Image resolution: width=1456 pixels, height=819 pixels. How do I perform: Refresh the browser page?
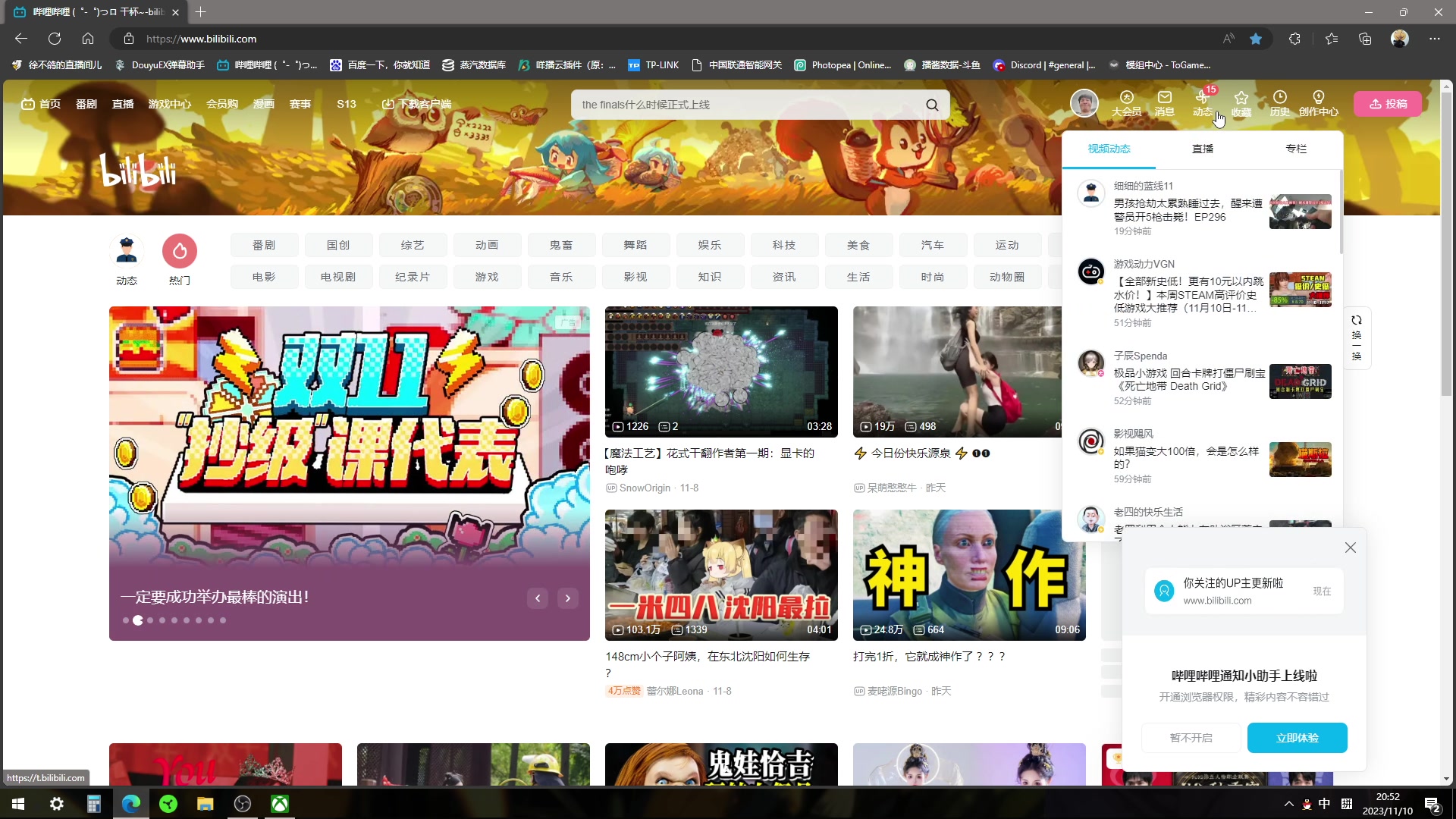tap(55, 39)
